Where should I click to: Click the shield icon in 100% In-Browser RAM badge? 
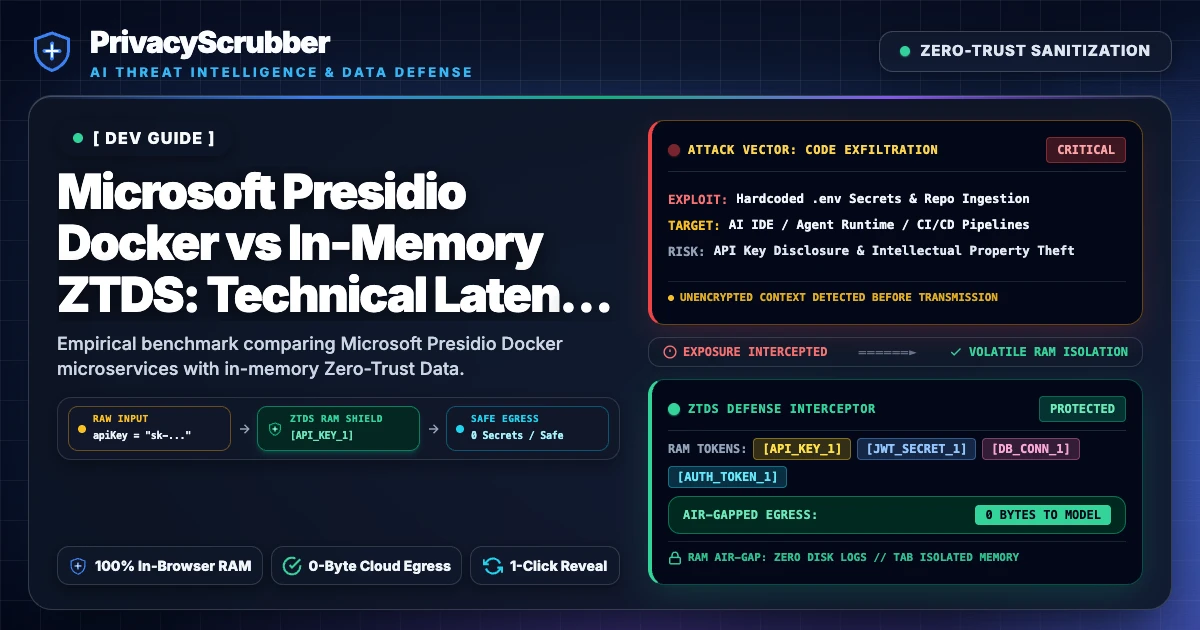pos(78,566)
